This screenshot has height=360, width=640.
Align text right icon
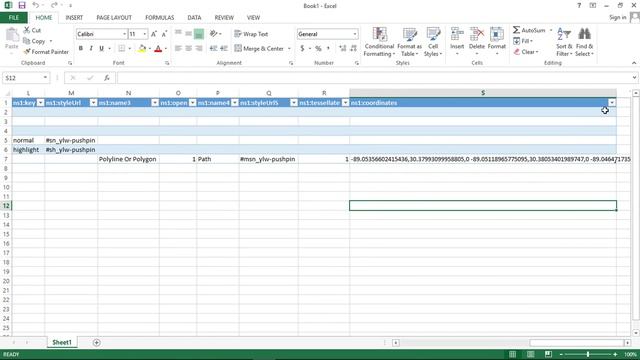click(x=199, y=49)
